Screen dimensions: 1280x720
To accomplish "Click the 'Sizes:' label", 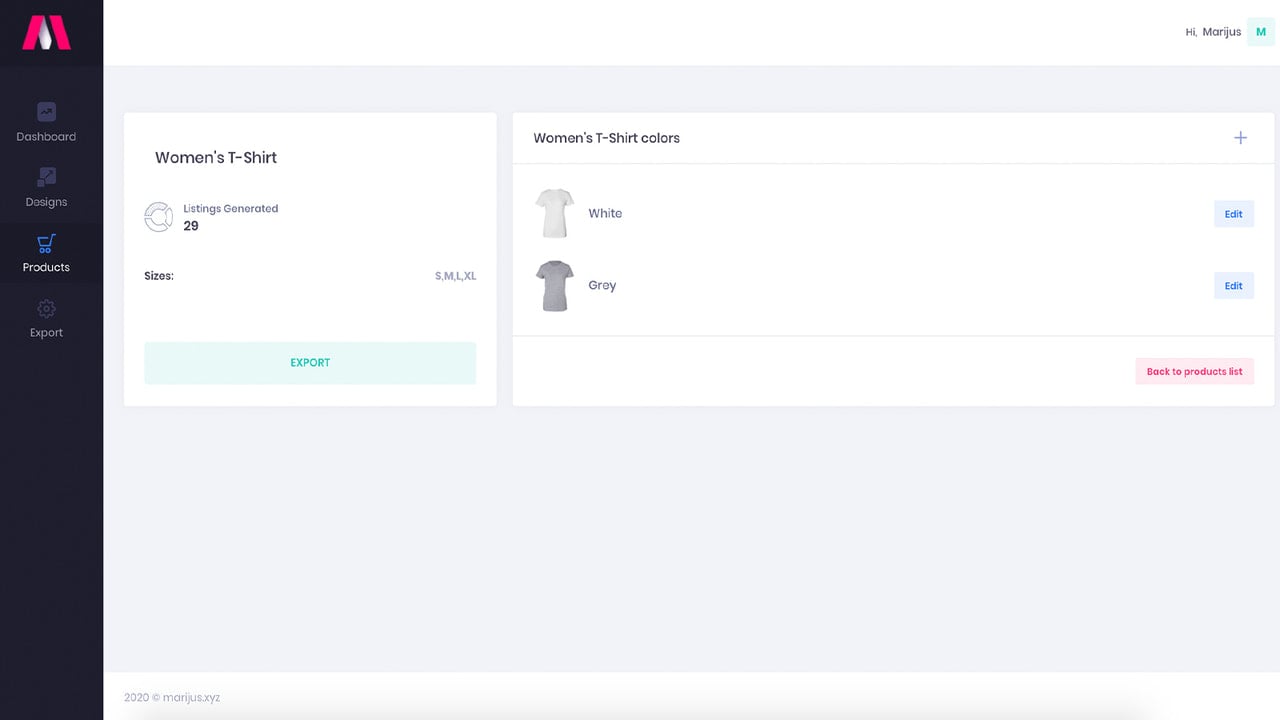I will click(159, 276).
